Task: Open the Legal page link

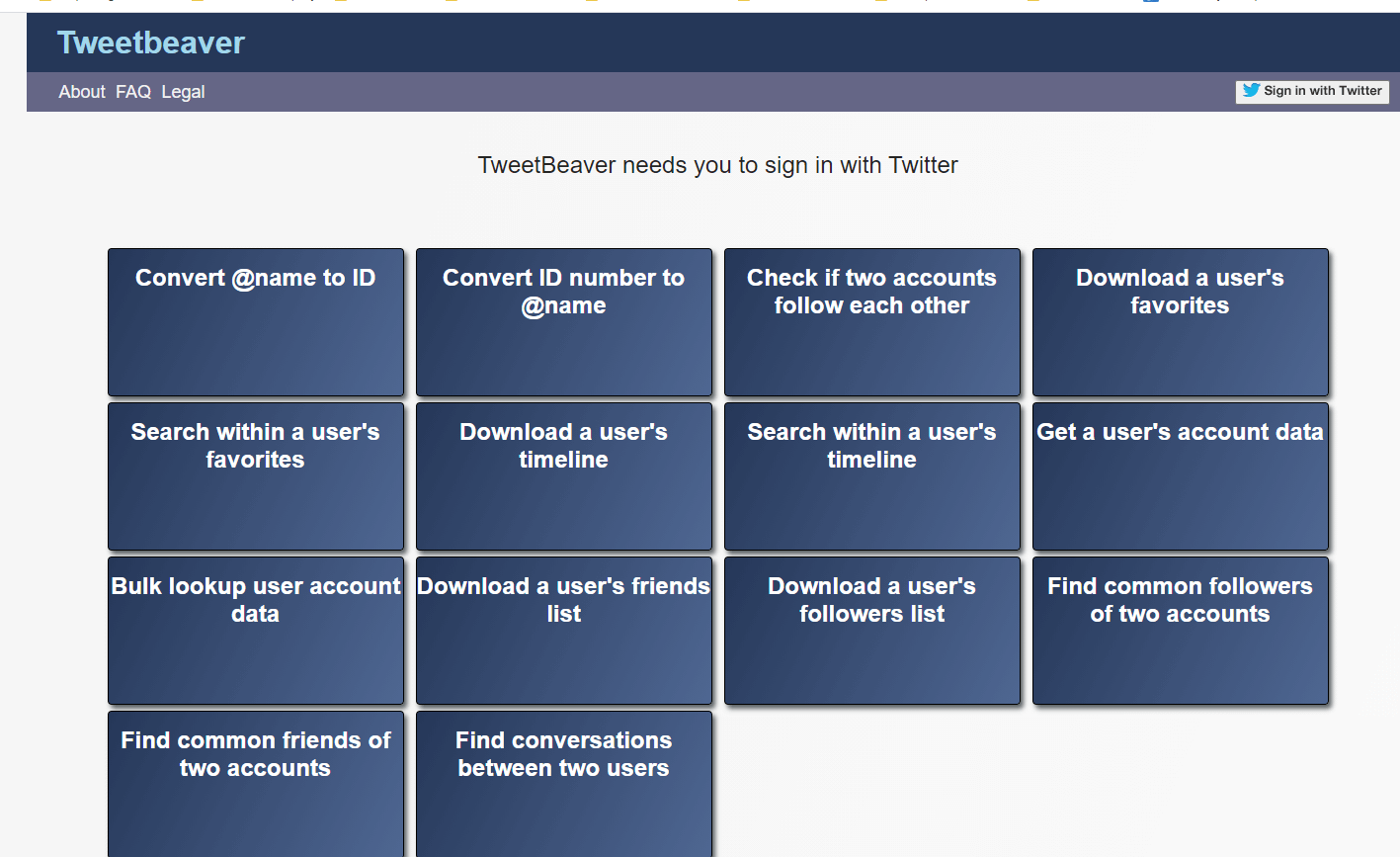Action: [183, 92]
